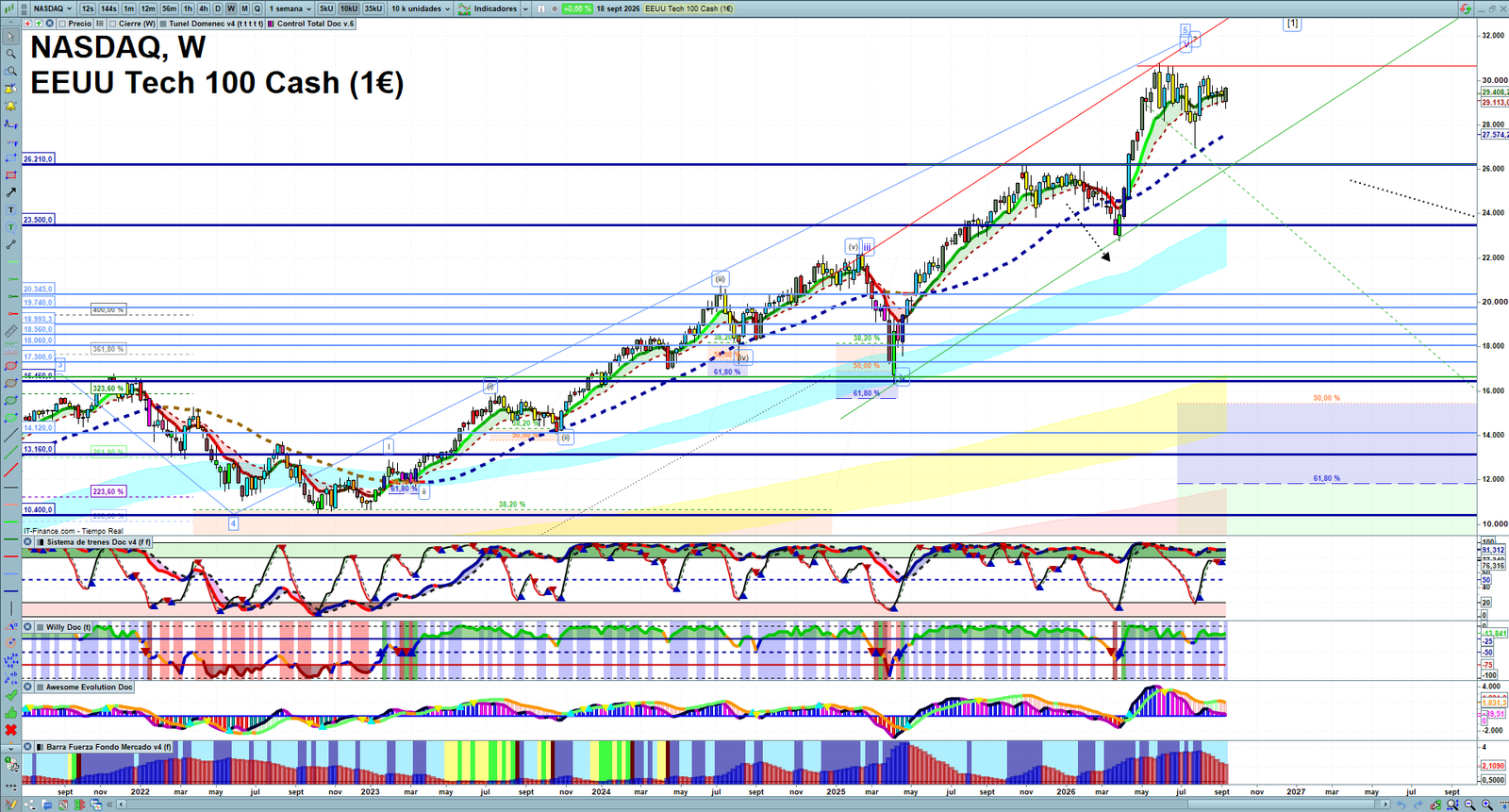Select the 12s timeframe
1509x812 pixels.
[88, 8]
